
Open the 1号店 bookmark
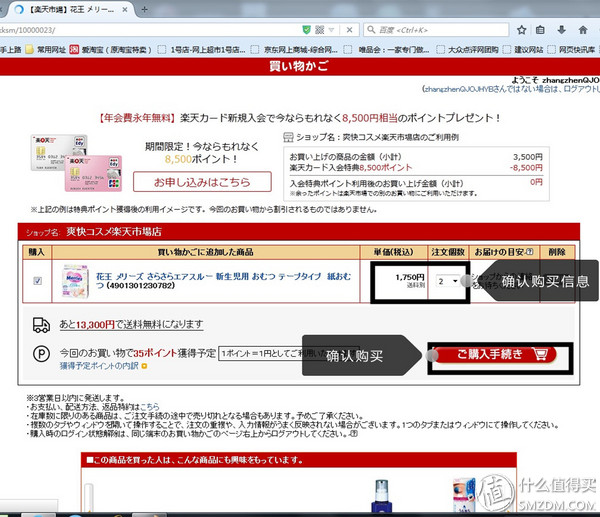click(x=201, y=49)
